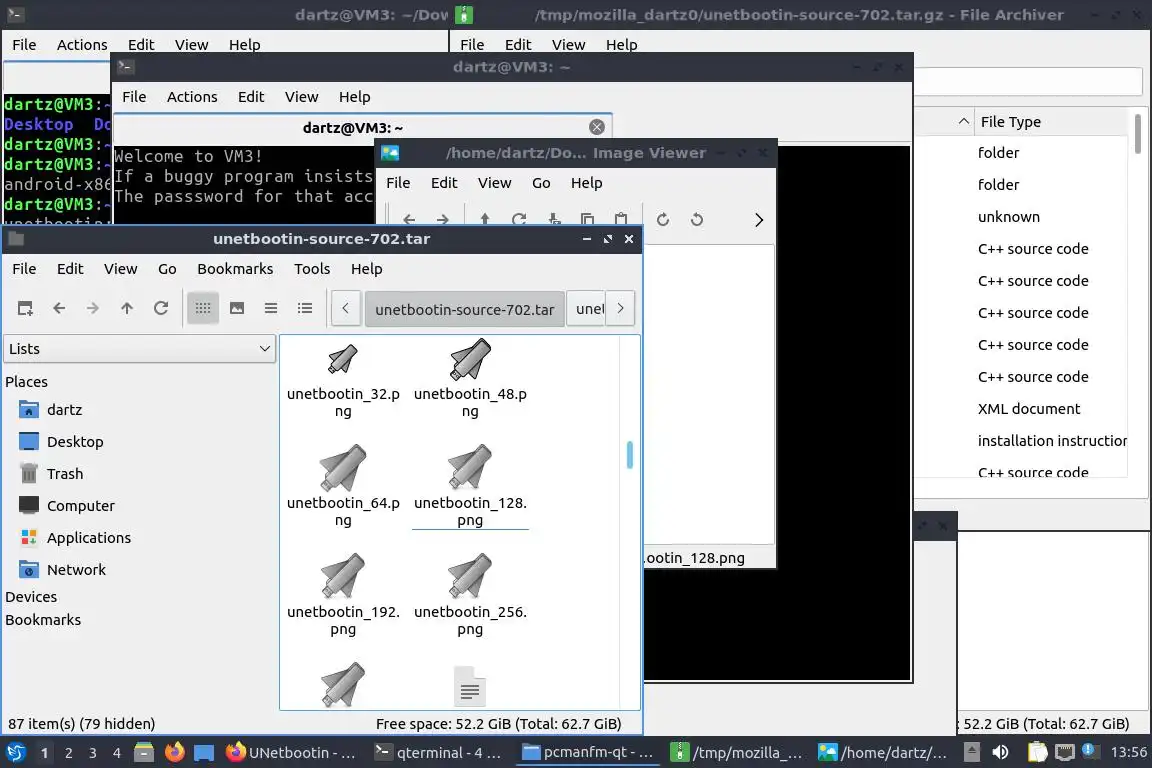This screenshot has height=768, width=1152.
Task: Open the start menu on taskbar
Action: pyautogui.click(x=15, y=753)
